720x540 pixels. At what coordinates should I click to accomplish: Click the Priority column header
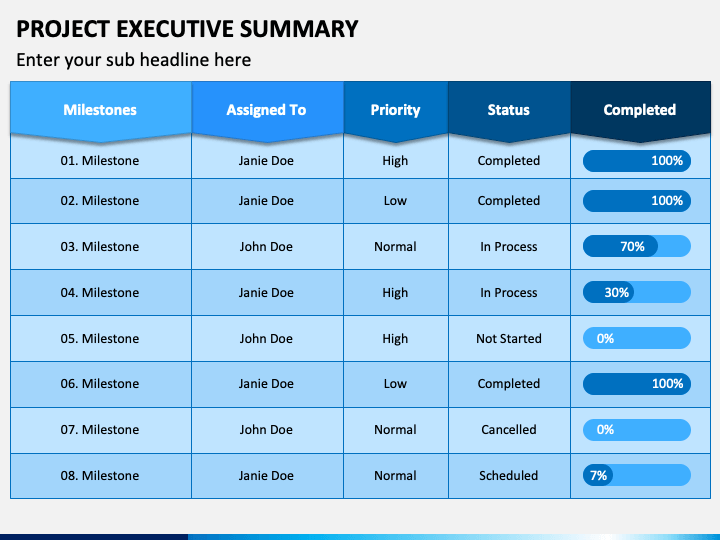(396, 110)
